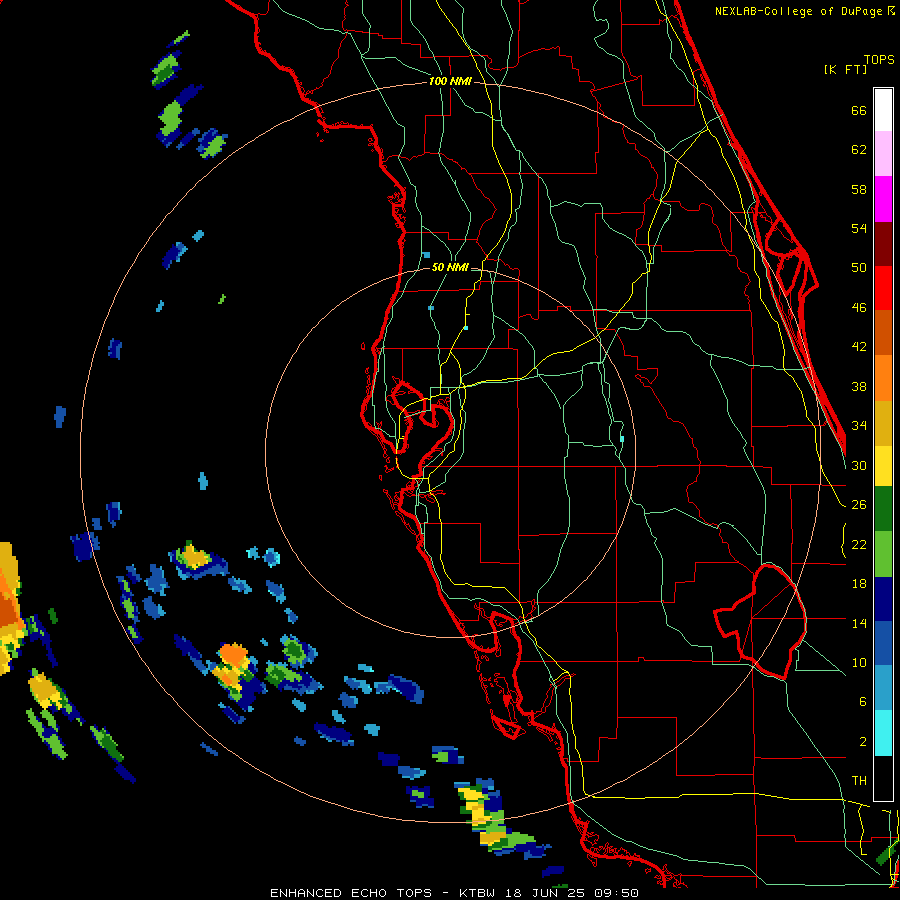
Task: Click the legend value "10"
Action: [x=859, y=662]
